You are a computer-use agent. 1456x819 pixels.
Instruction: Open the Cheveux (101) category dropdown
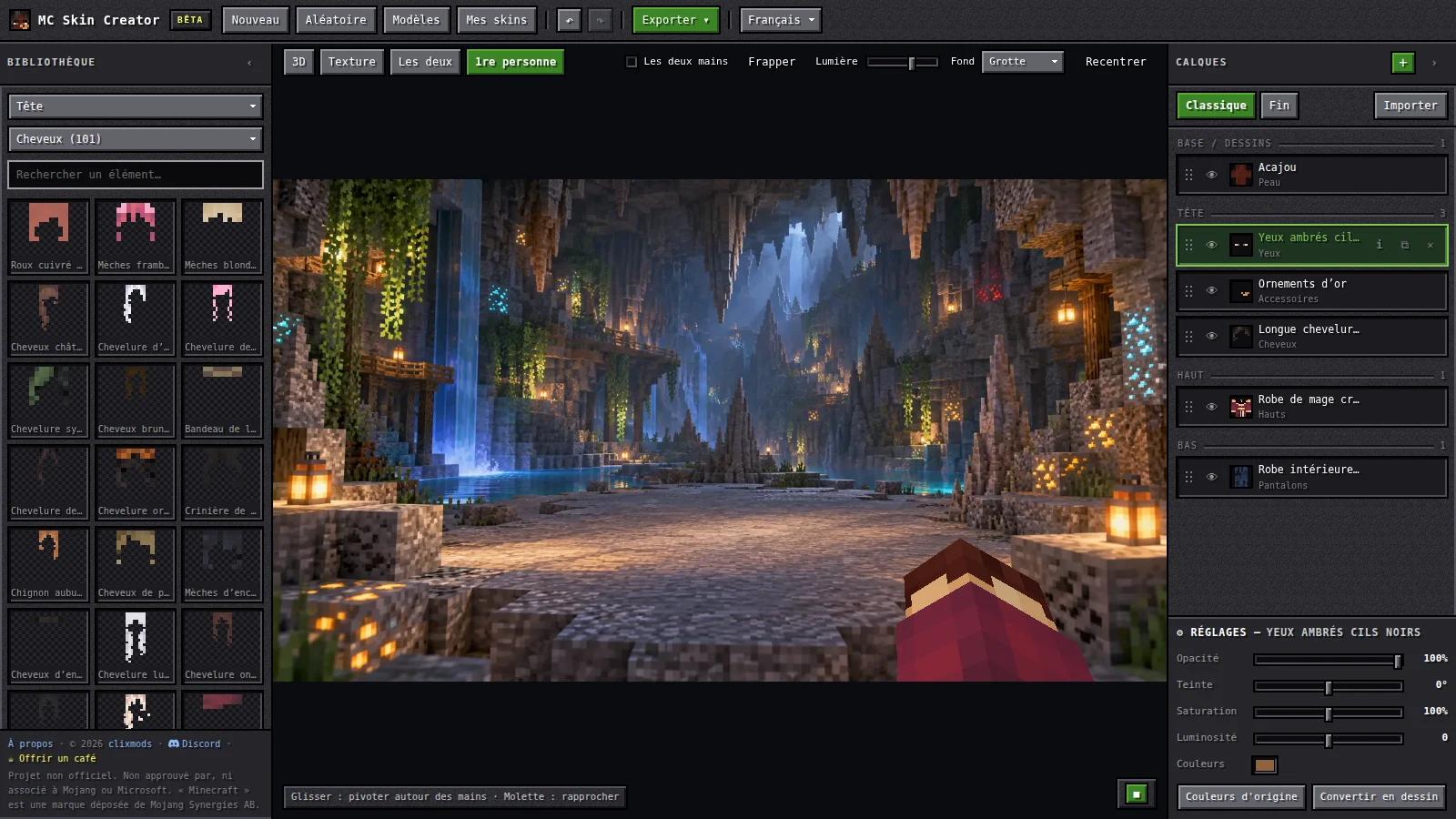tap(136, 139)
